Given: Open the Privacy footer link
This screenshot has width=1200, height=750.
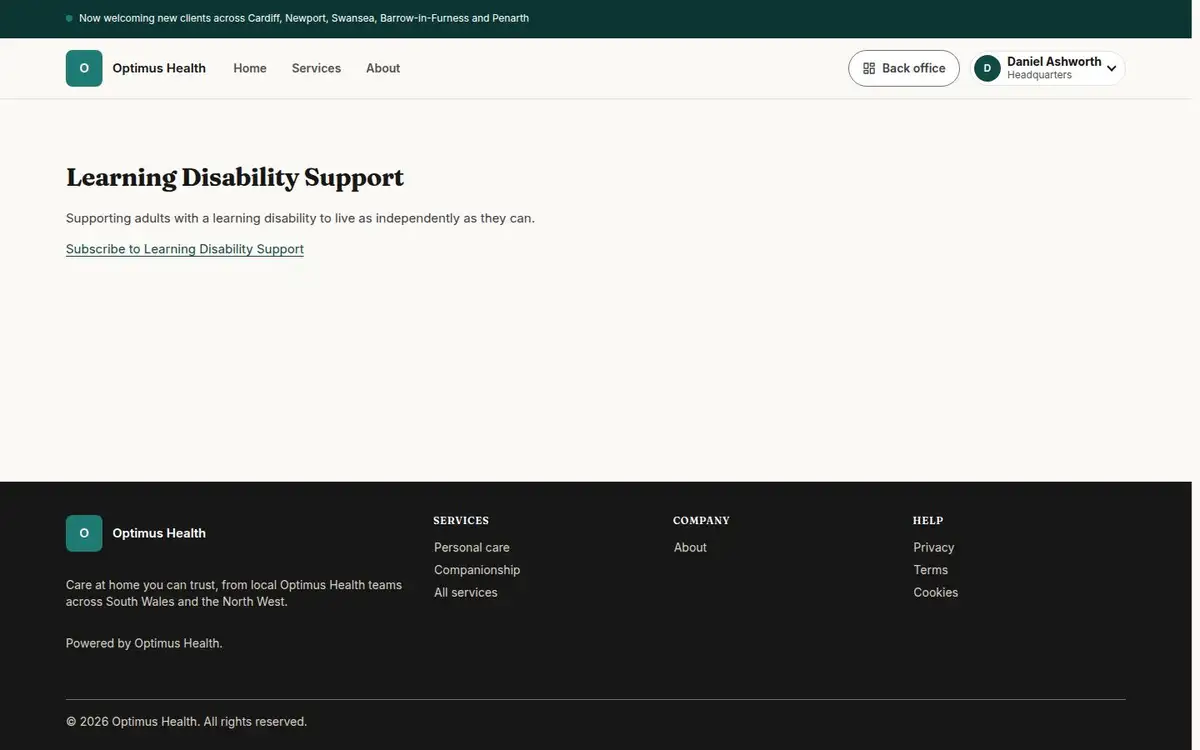Looking at the screenshot, I should (x=934, y=547).
